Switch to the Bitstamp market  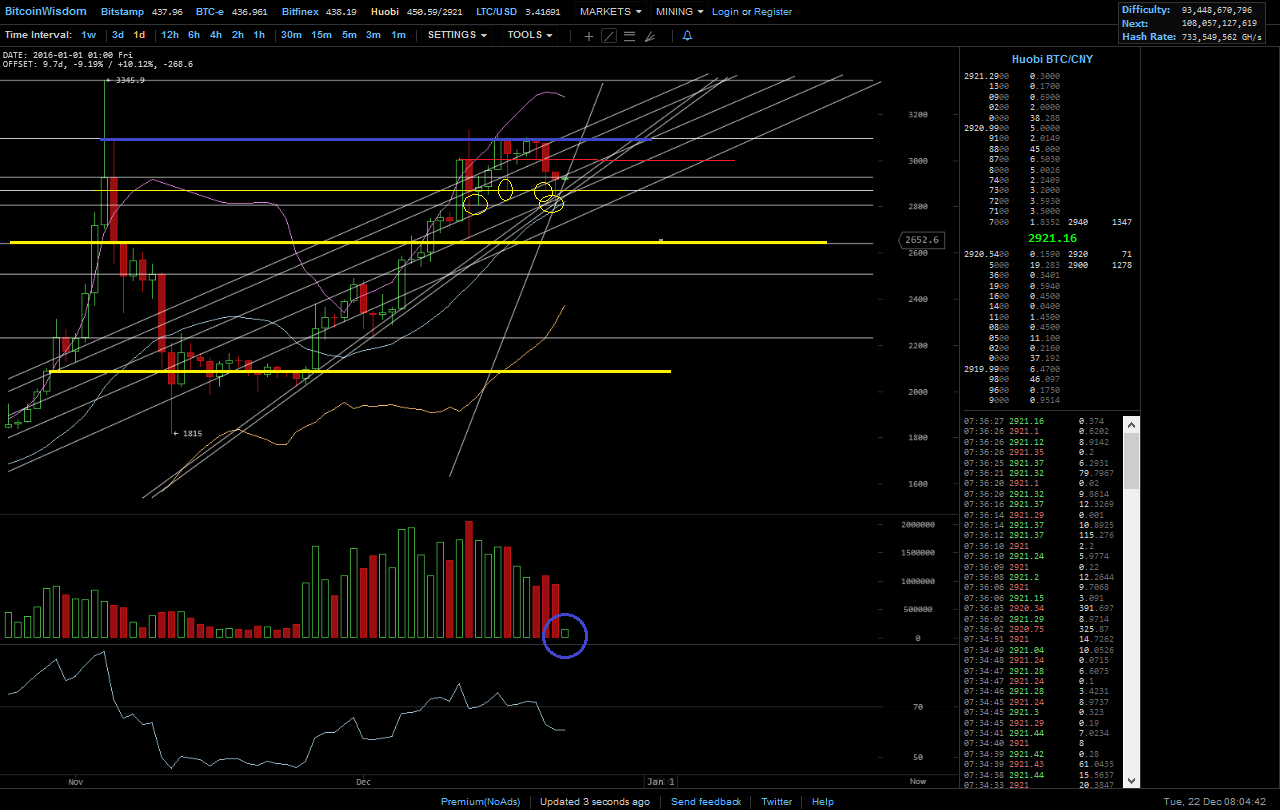pyautogui.click(x=121, y=12)
